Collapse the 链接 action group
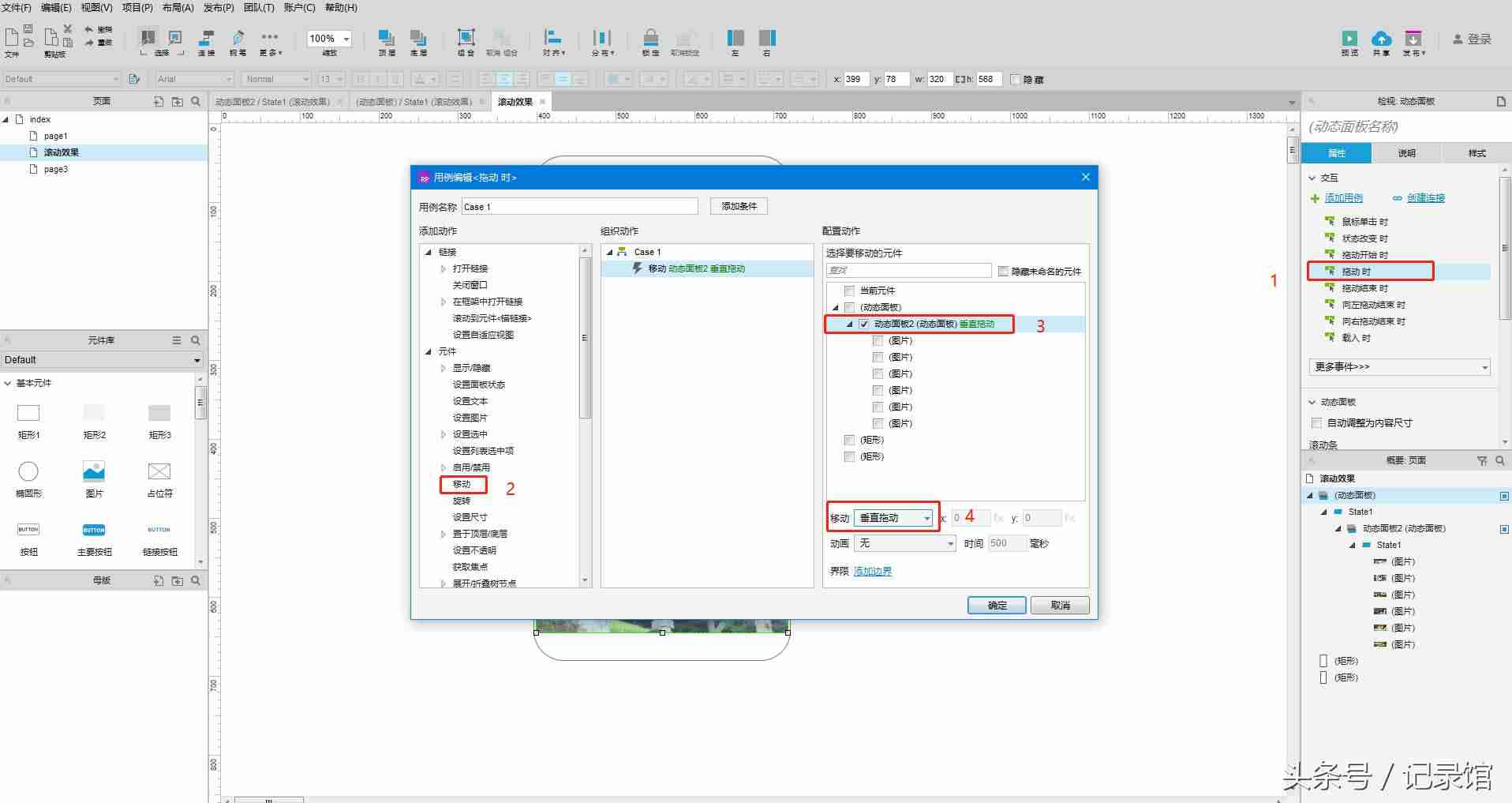Image resolution: width=1512 pixels, height=803 pixels. (x=429, y=252)
